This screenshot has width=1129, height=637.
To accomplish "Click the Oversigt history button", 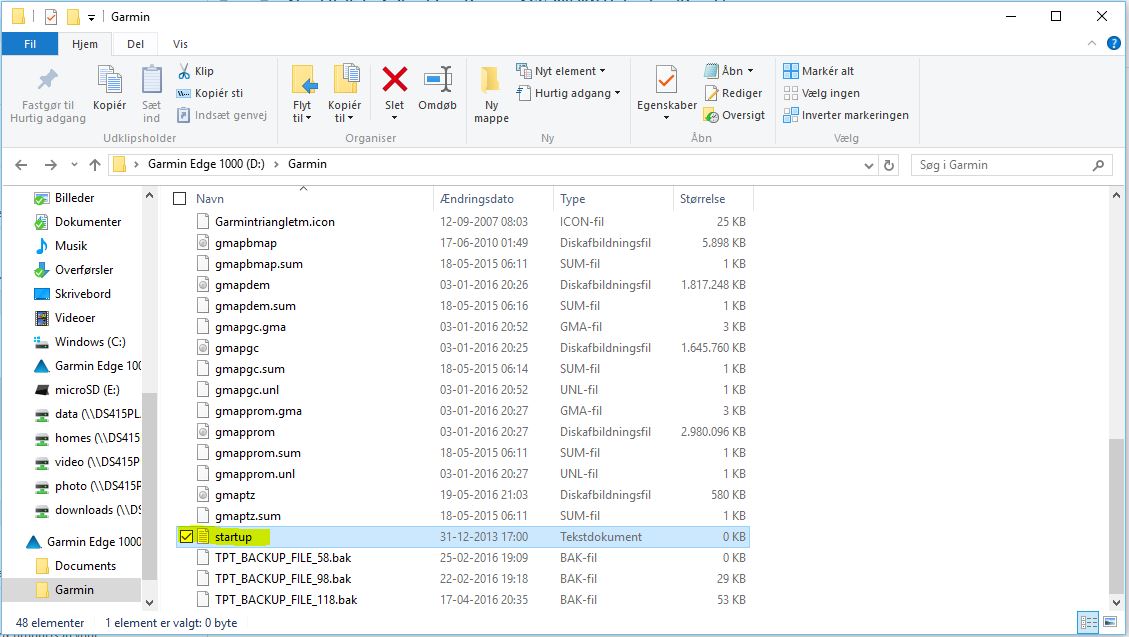I will [734, 115].
